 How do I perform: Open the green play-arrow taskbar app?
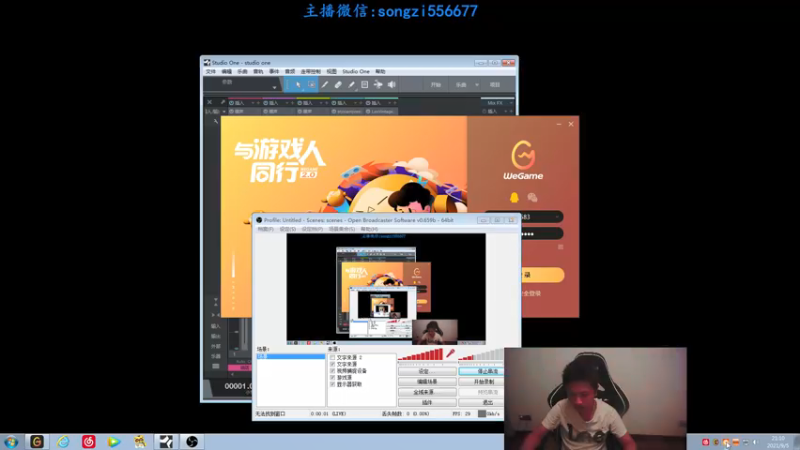pyautogui.click(x=114, y=442)
